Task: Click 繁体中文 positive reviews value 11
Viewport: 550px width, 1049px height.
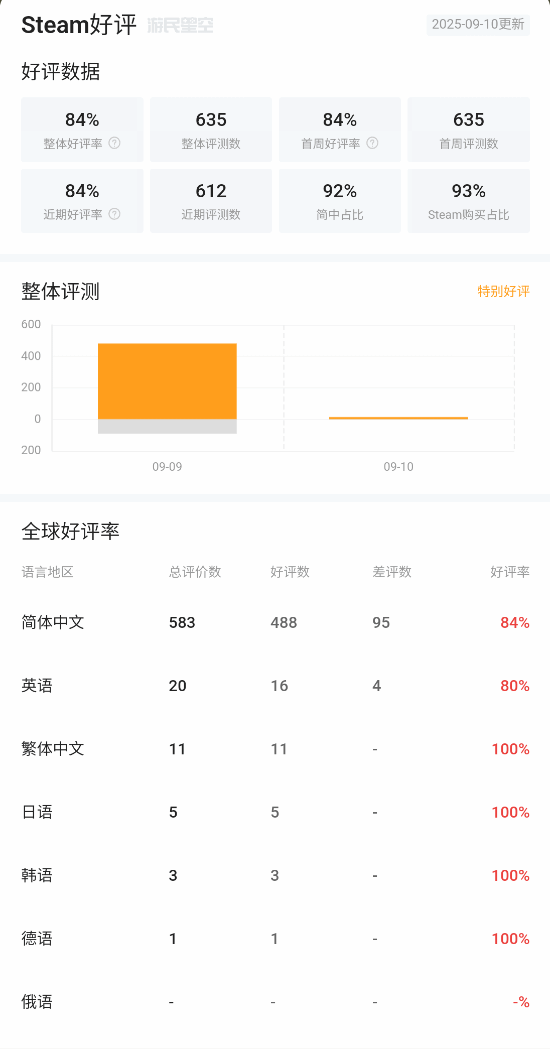Action: pos(279,749)
